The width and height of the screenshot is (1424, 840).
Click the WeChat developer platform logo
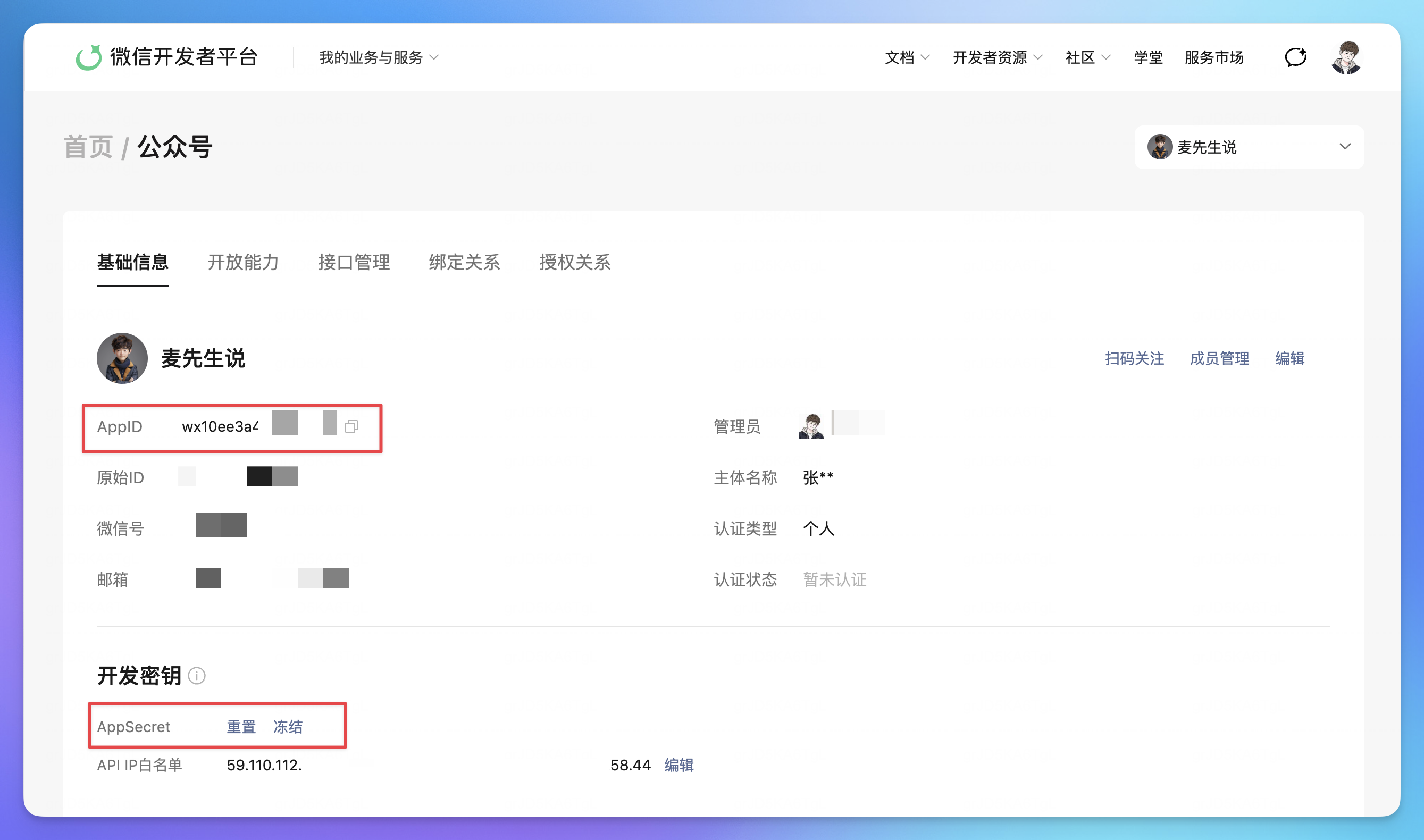167,57
